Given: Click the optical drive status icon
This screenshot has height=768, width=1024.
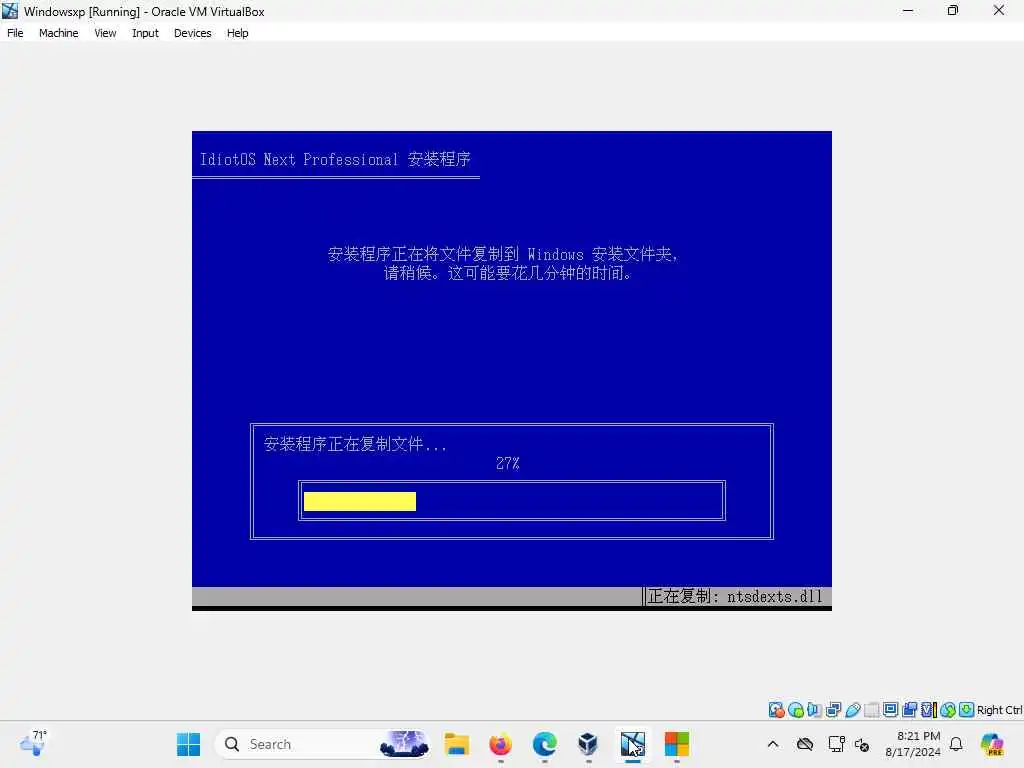Looking at the screenshot, I should point(795,710).
